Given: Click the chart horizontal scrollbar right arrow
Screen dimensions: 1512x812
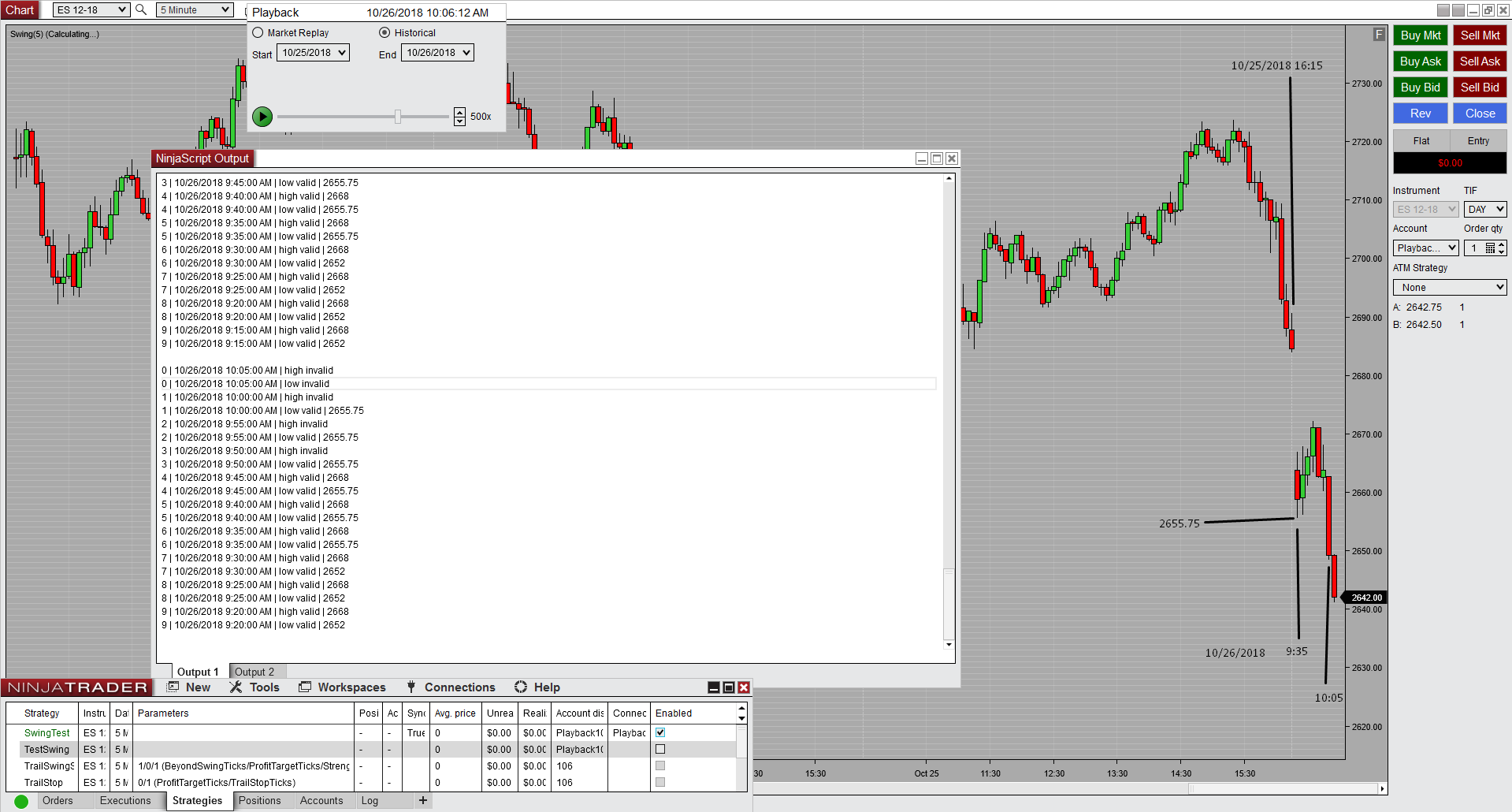Looking at the screenshot, I should [x=1382, y=788].
